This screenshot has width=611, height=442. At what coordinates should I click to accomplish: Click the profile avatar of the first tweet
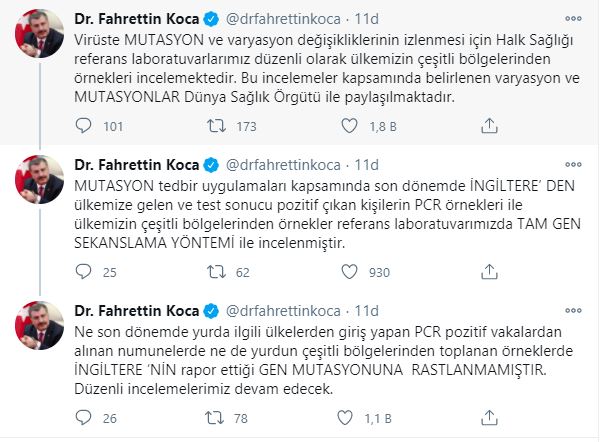click(39, 34)
